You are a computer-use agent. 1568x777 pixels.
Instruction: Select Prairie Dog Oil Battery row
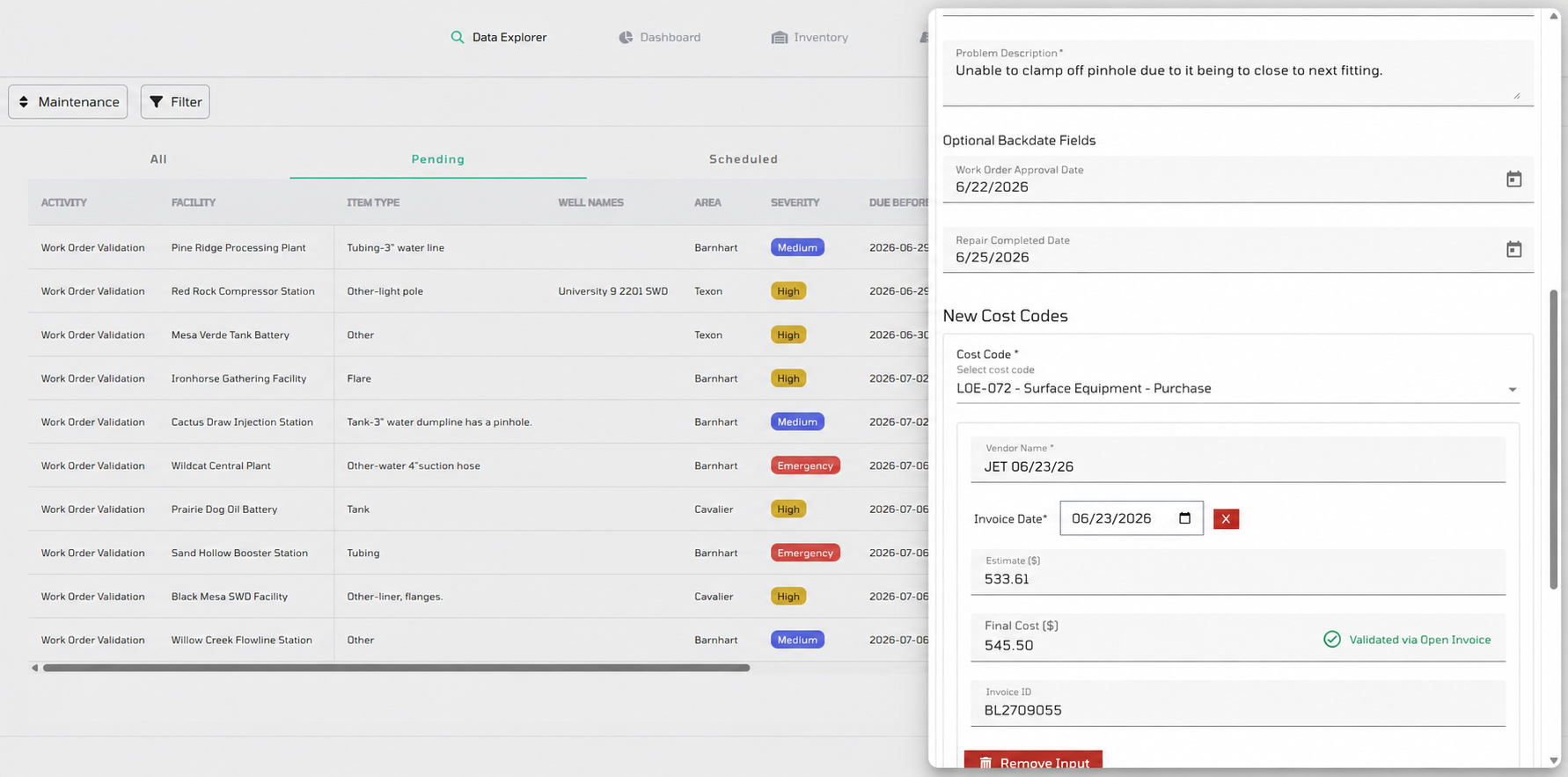(x=479, y=509)
